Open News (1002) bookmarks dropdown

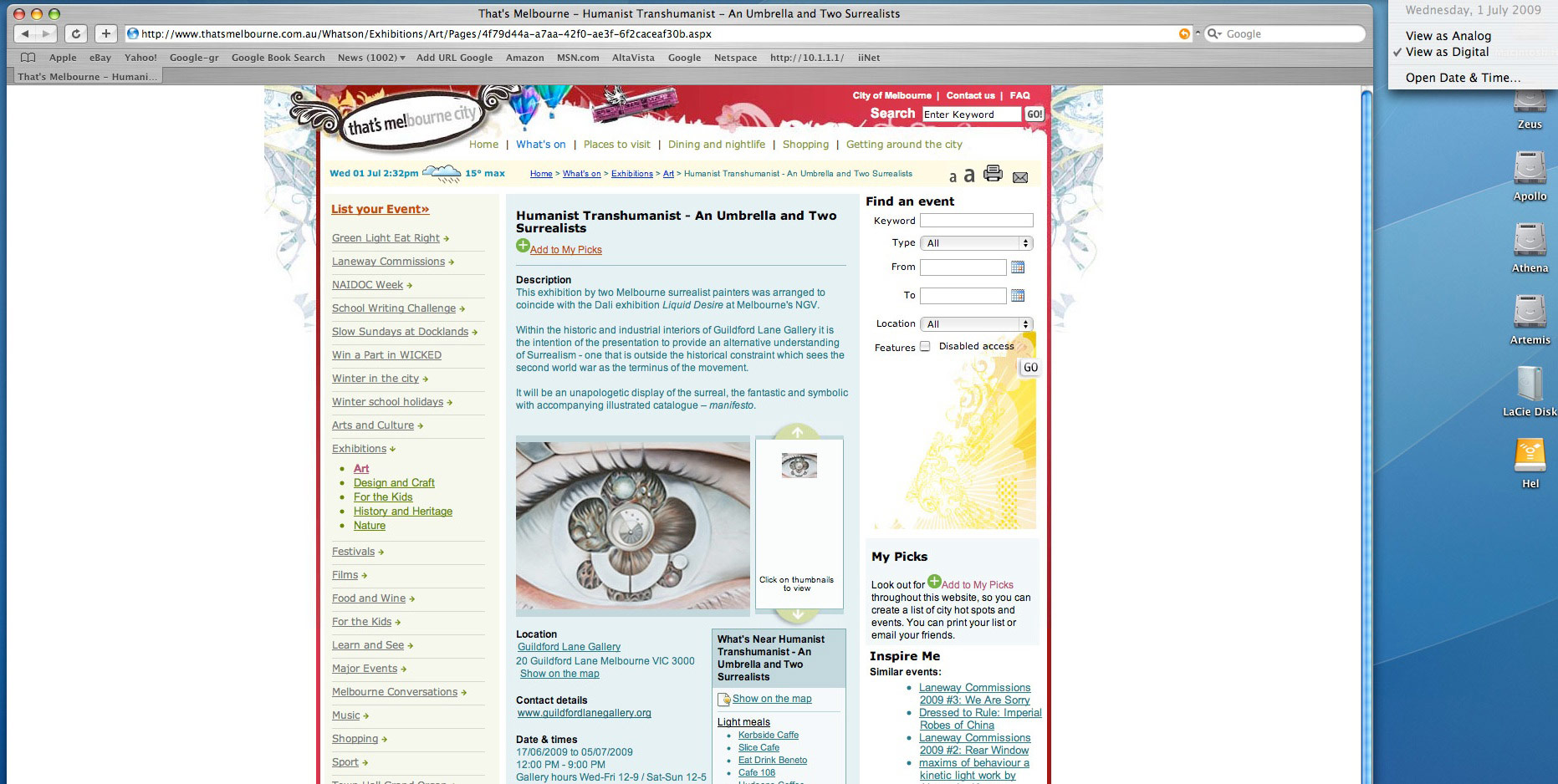coord(371,58)
